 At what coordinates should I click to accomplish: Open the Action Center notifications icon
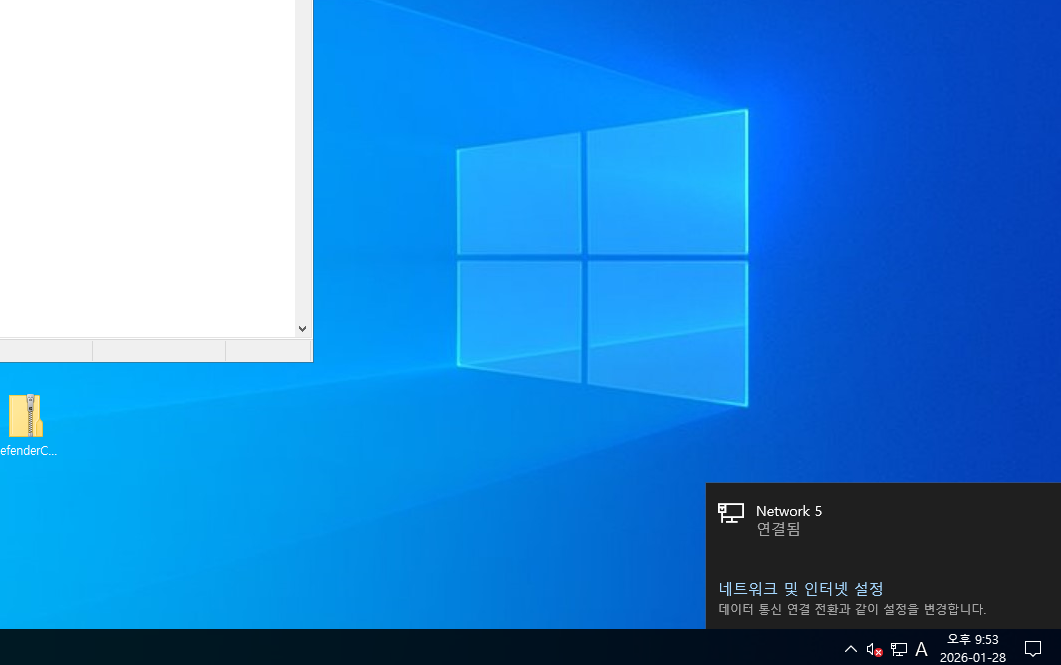pyautogui.click(x=1033, y=649)
